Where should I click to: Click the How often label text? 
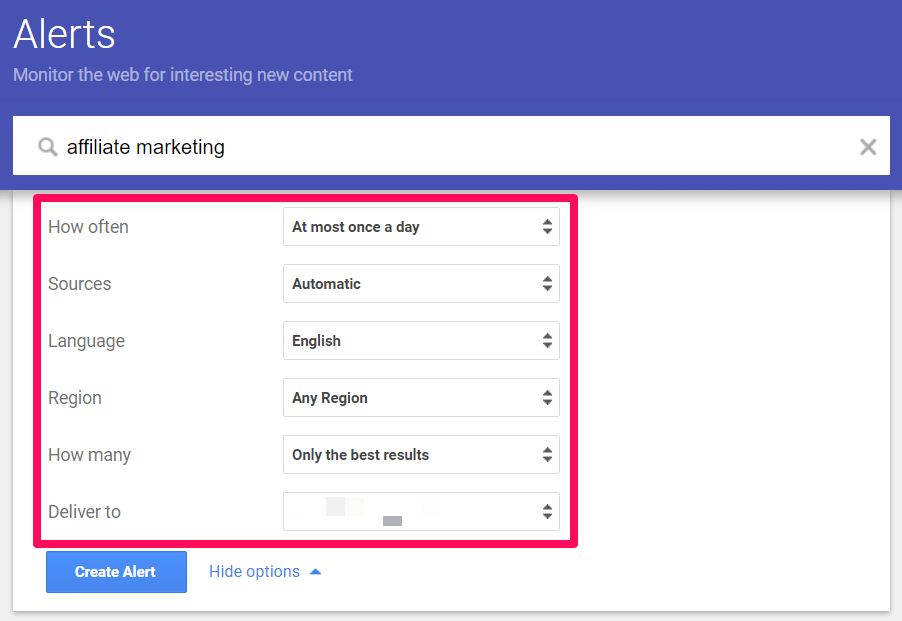point(88,227)
